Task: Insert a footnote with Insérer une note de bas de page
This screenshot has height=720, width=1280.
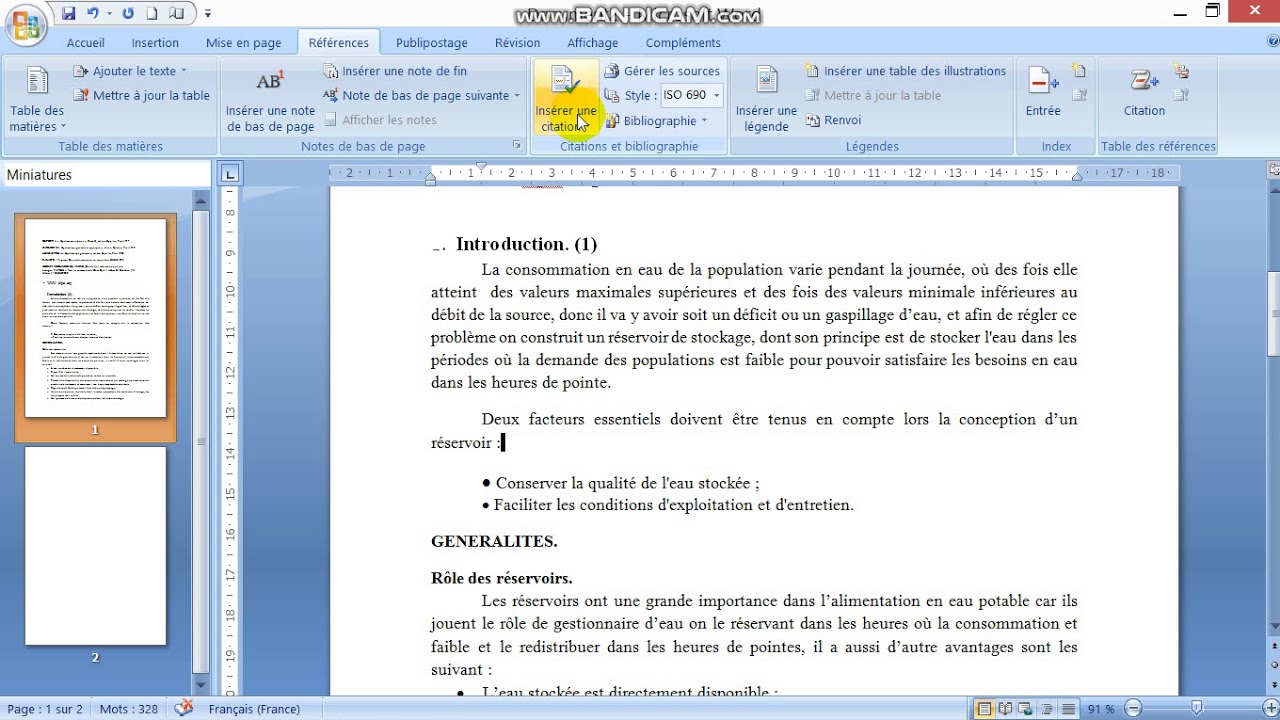Action: (270, 99)
